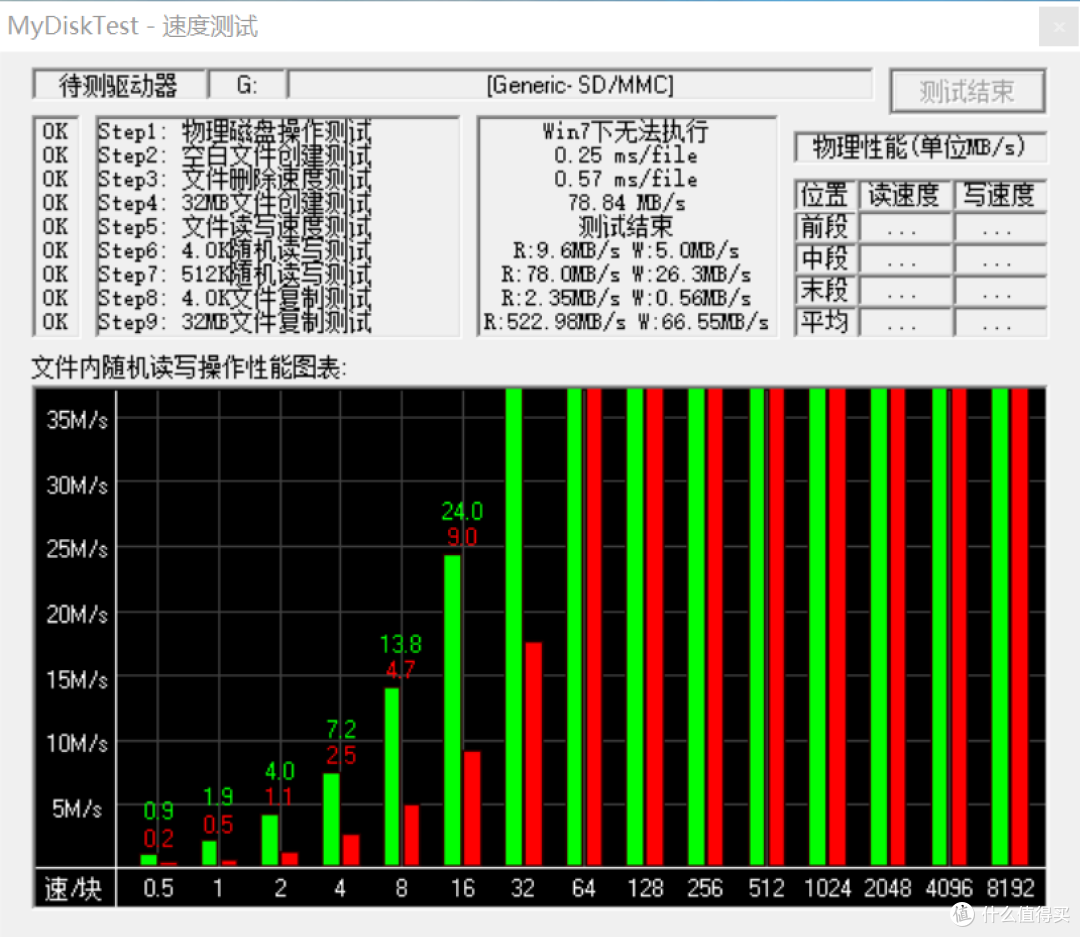The image size is (1080, 937).
Task: Click the red write bar for 32K block
Action: click(x=533, y=753)
